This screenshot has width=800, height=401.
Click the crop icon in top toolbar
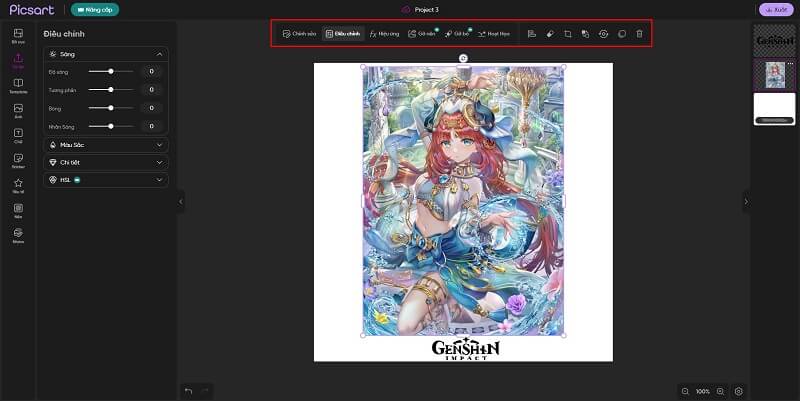coord(568,34)
